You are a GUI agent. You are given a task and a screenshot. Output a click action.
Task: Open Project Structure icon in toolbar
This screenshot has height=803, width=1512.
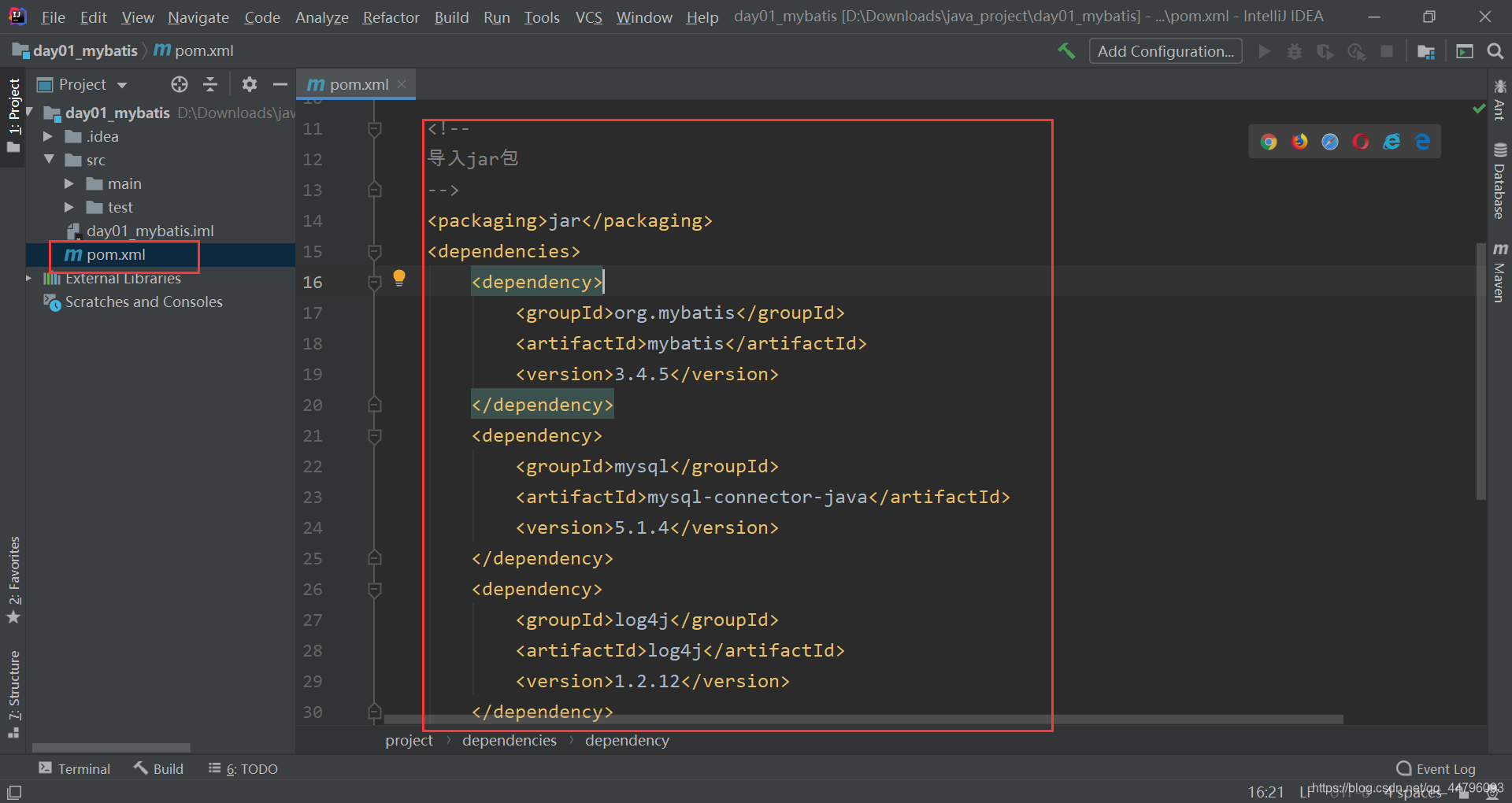click(1426, 51)
